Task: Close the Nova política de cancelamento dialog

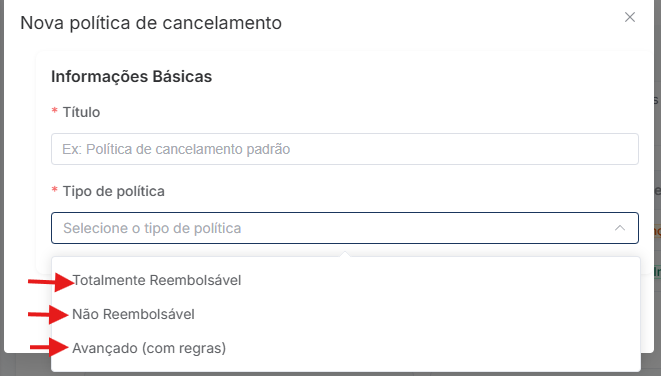Action: [630, 17]
